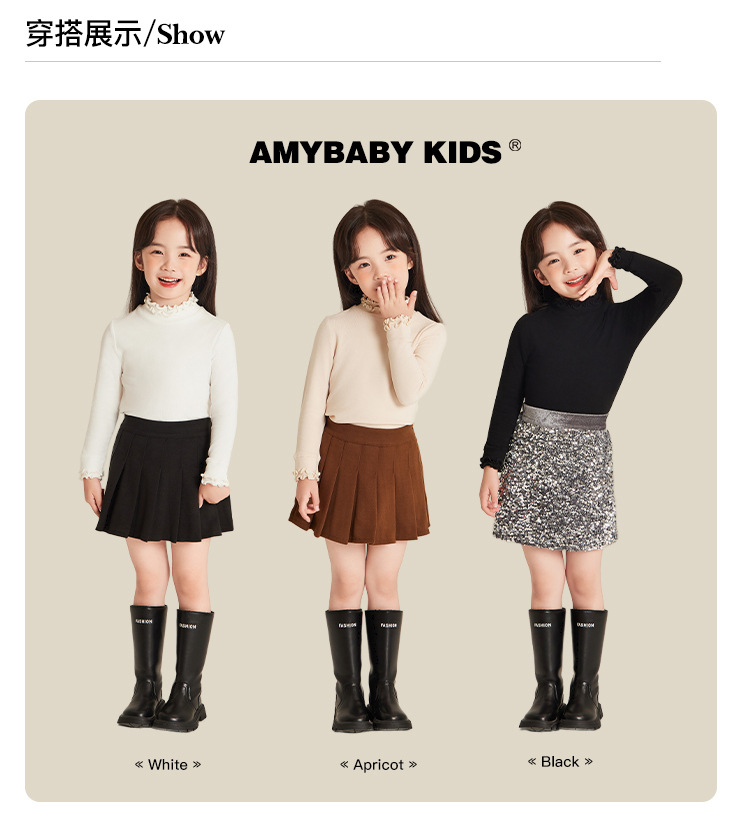Click the right chevron beside Black
Viewport: 750px width, 827px height.
pyautogui.click(x=589, y=761)
